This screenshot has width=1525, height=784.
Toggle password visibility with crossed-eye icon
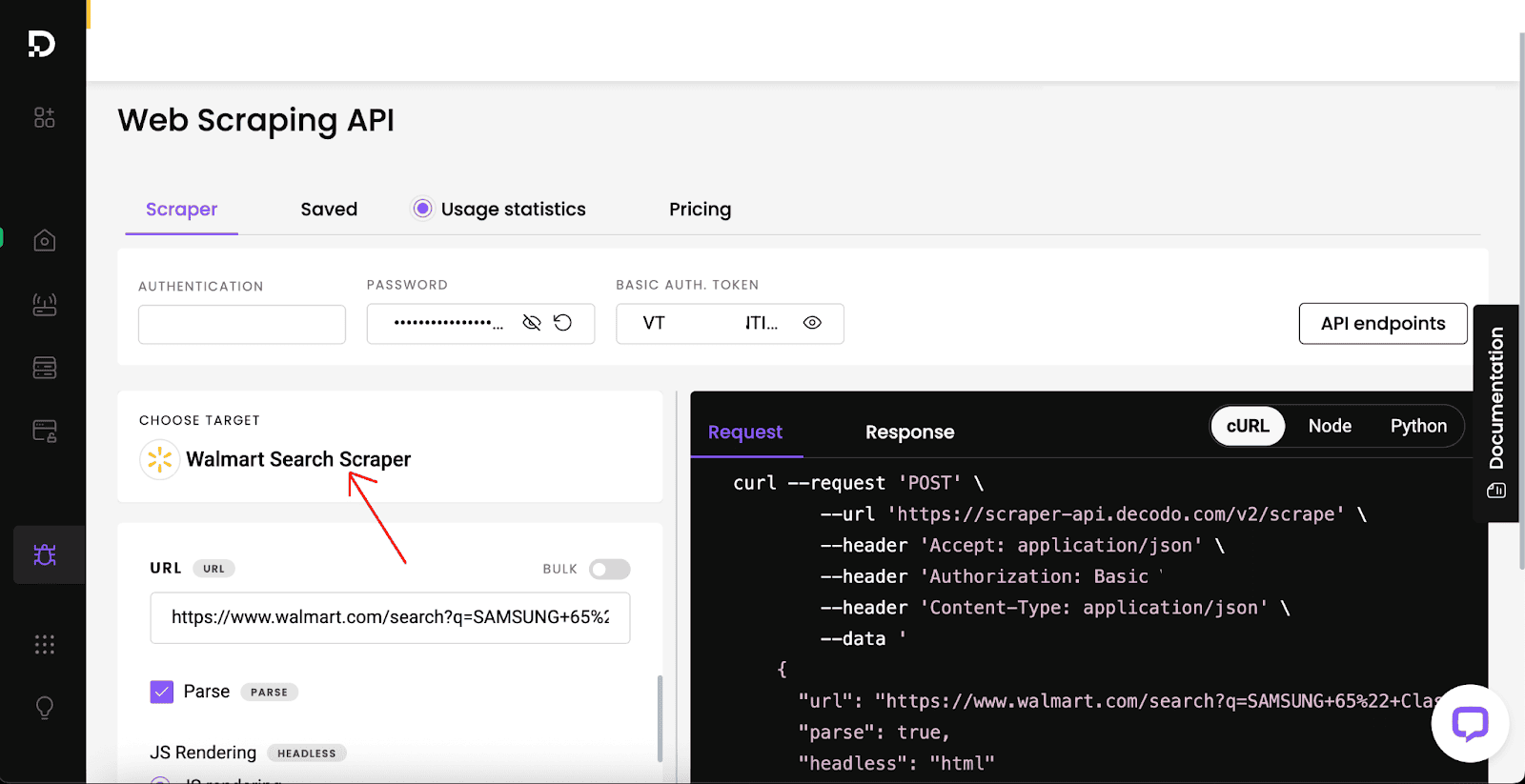point(532,323)
